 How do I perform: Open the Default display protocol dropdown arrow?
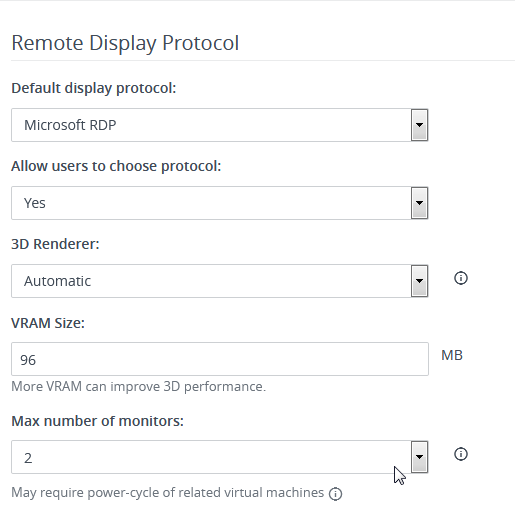point(419,125)
